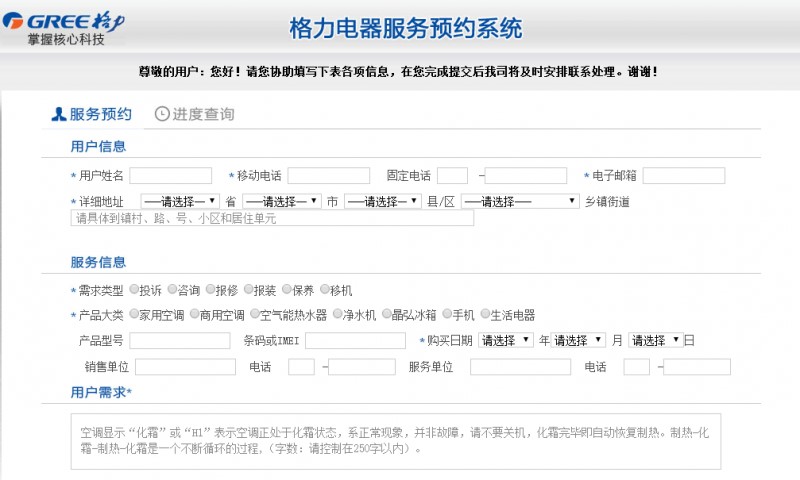Click the 服务单位 phone number field
The height and width of the screenshot is (480, 800).
point(697,367)
